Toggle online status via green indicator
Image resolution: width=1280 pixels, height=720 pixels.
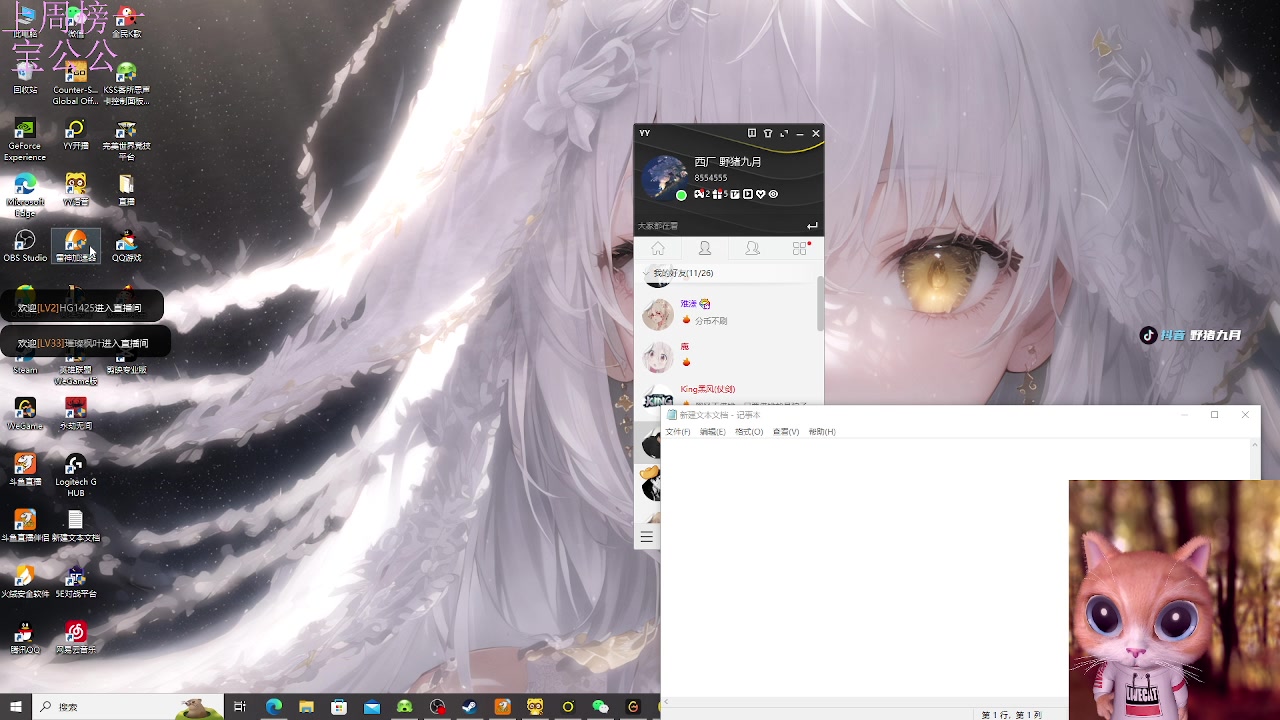click(681, 194)
